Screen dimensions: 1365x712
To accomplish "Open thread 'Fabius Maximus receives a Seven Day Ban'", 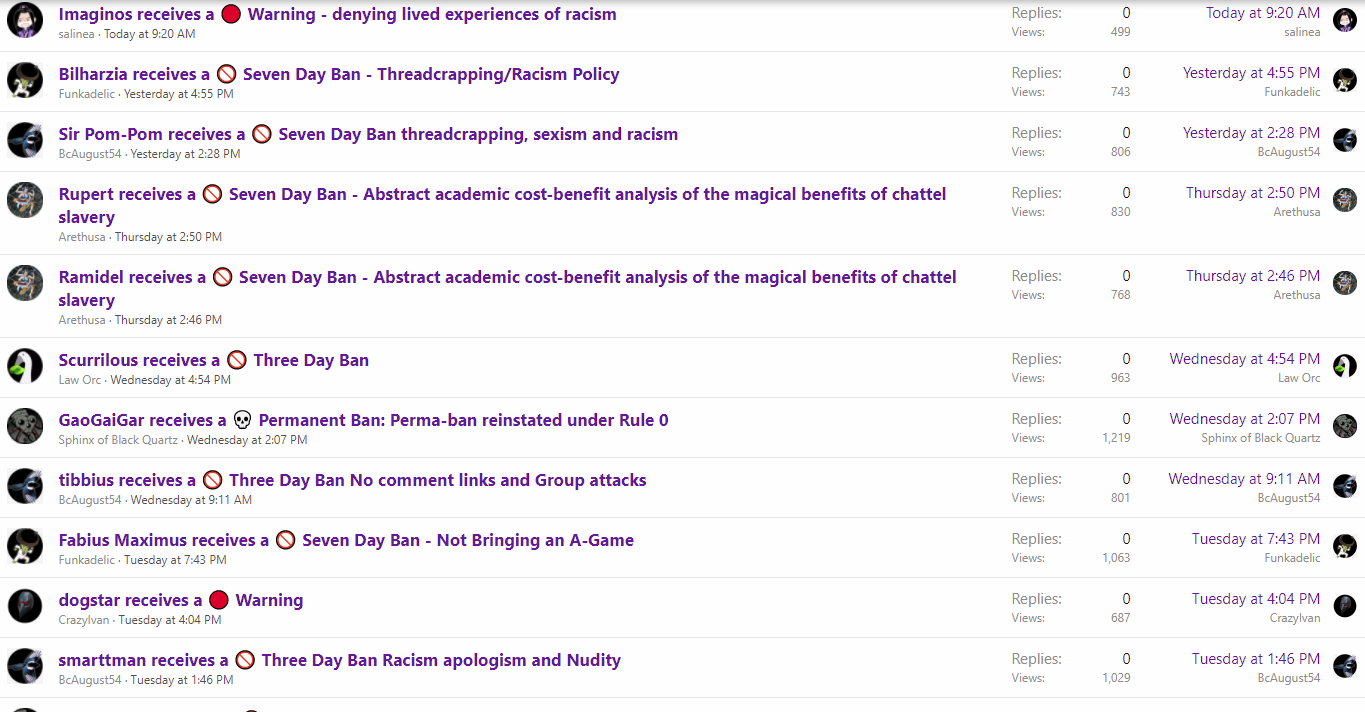I will click(346, 540).
